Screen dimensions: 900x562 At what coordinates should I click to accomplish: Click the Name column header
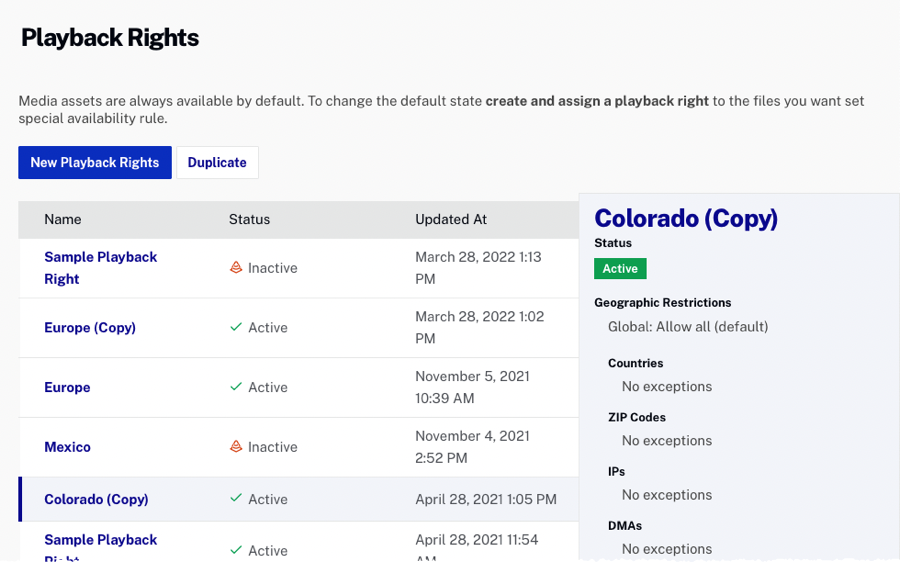tap(63, 219)
